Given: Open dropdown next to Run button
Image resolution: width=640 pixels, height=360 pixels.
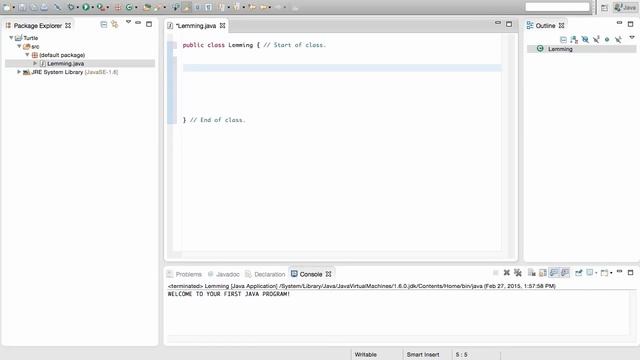Looking at the screenshot, I should (x=93, y=7).
